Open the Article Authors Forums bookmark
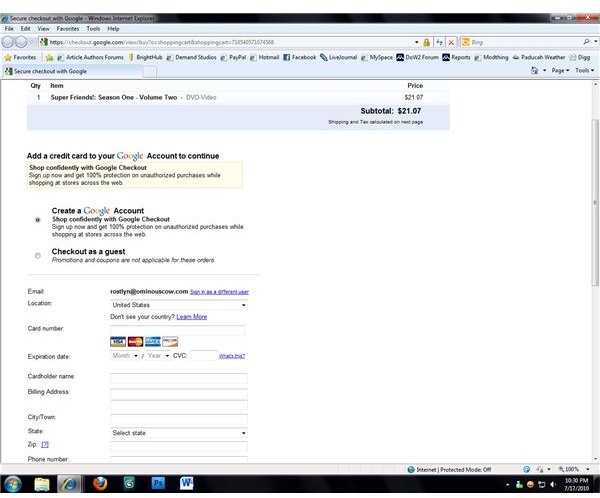600x498 pixels. click(90, 57)
